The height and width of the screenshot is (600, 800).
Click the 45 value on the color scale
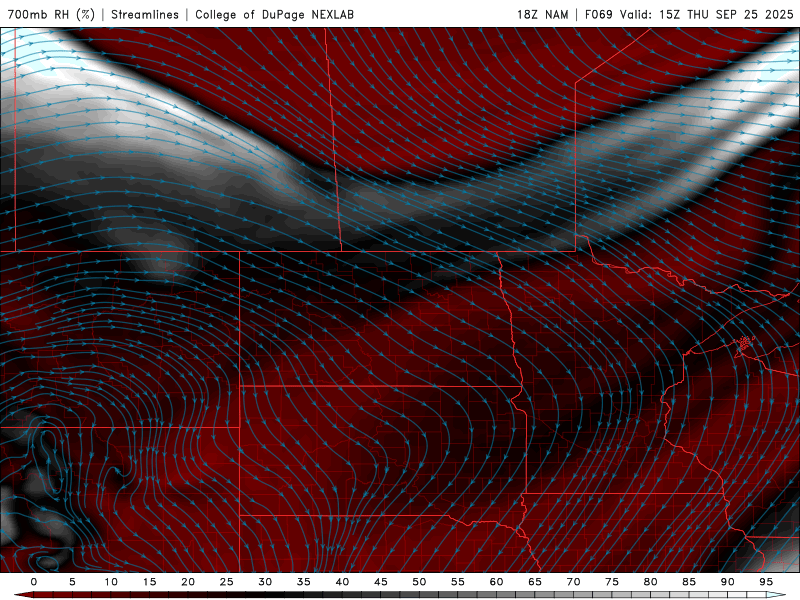pyautogui.click(x=381, y=582)
